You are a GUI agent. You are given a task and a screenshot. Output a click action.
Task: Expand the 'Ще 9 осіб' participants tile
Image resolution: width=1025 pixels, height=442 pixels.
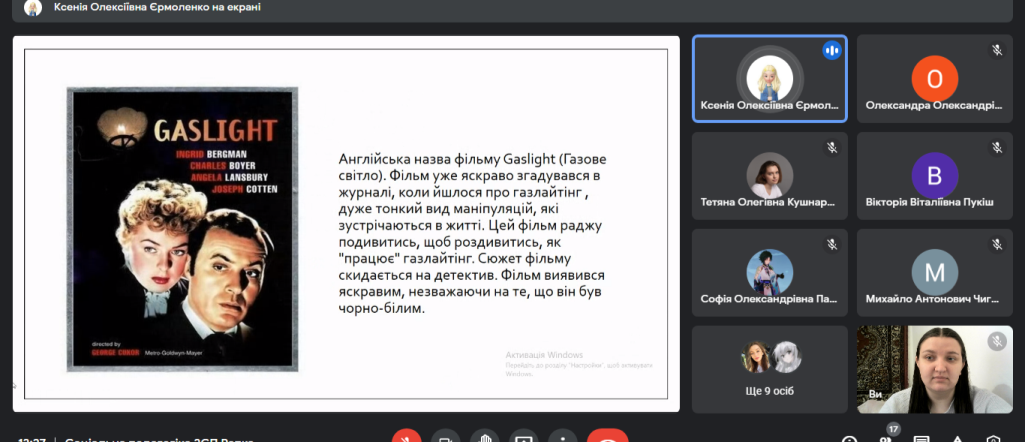coord(768,369)
